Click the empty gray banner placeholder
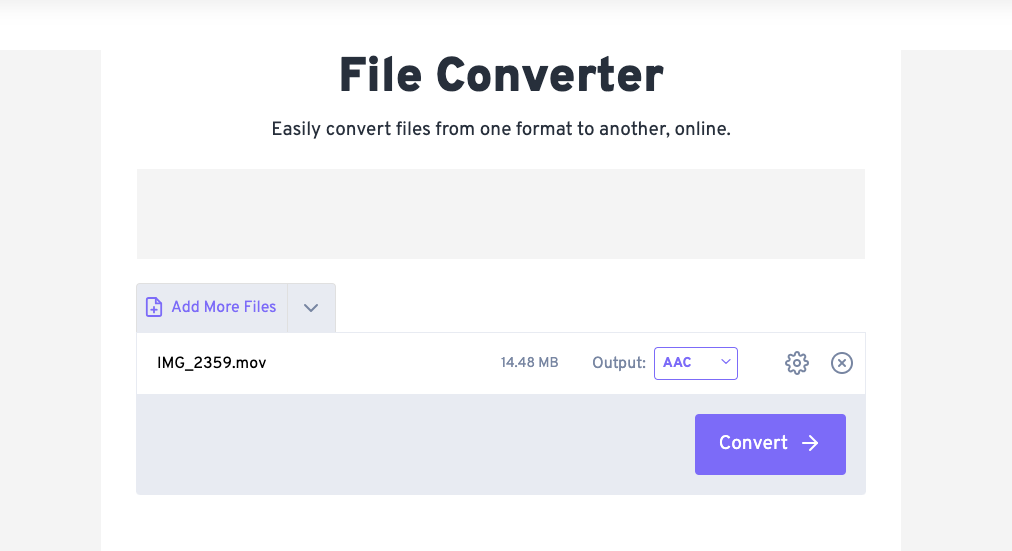 pos(501,214)
